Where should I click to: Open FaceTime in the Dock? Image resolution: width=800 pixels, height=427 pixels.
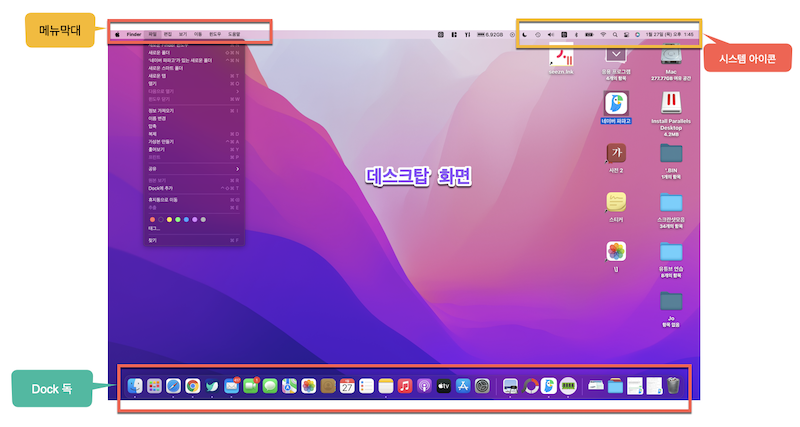[251, 386]
